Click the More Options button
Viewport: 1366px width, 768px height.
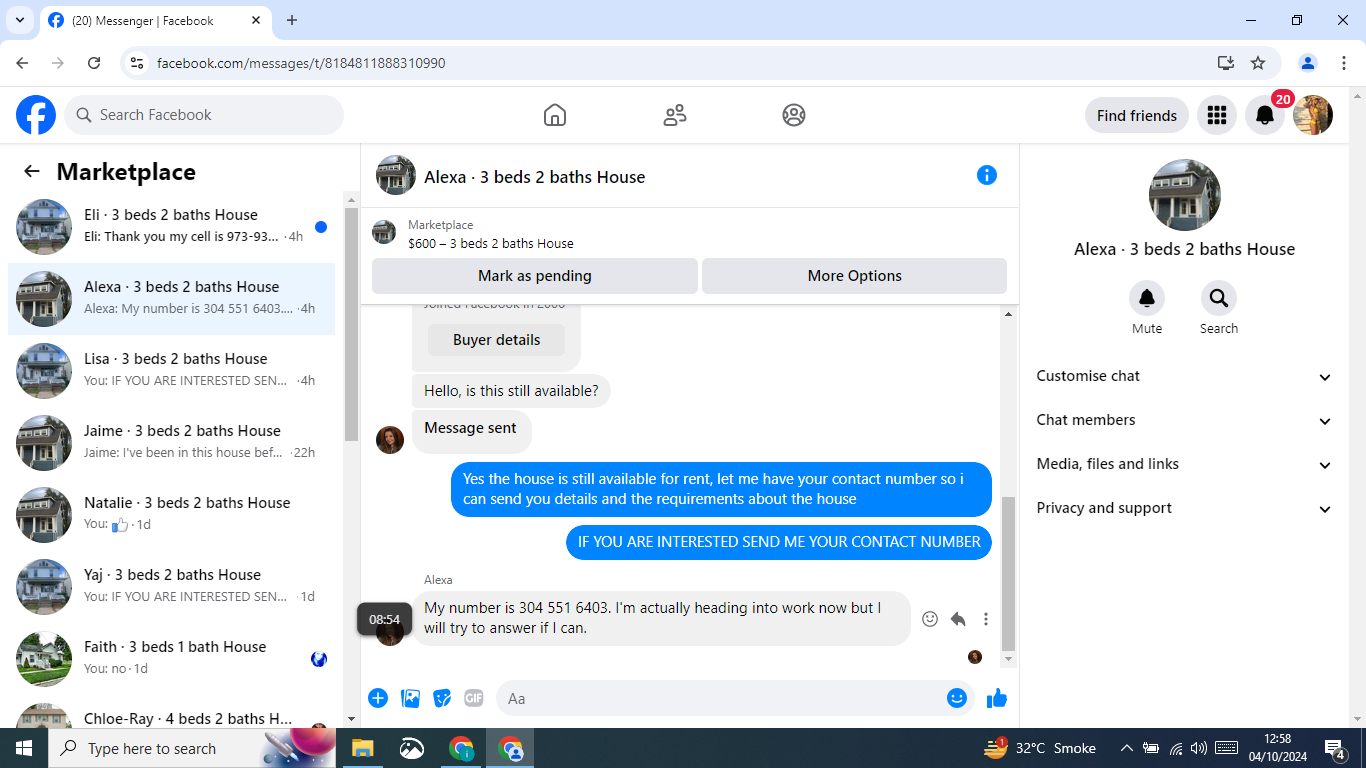[x=855, y=276]
